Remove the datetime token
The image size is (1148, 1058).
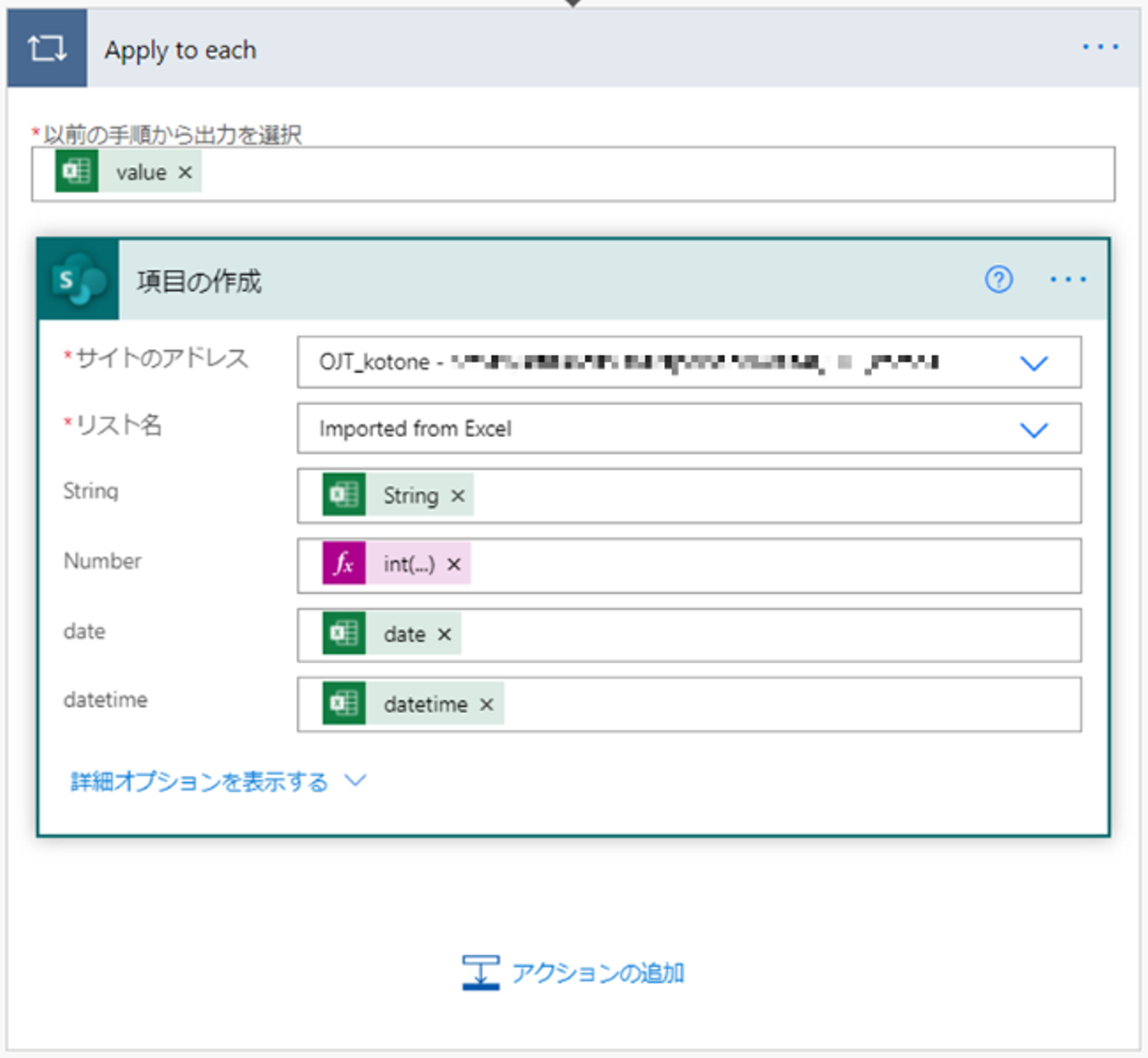pos(486,705)
